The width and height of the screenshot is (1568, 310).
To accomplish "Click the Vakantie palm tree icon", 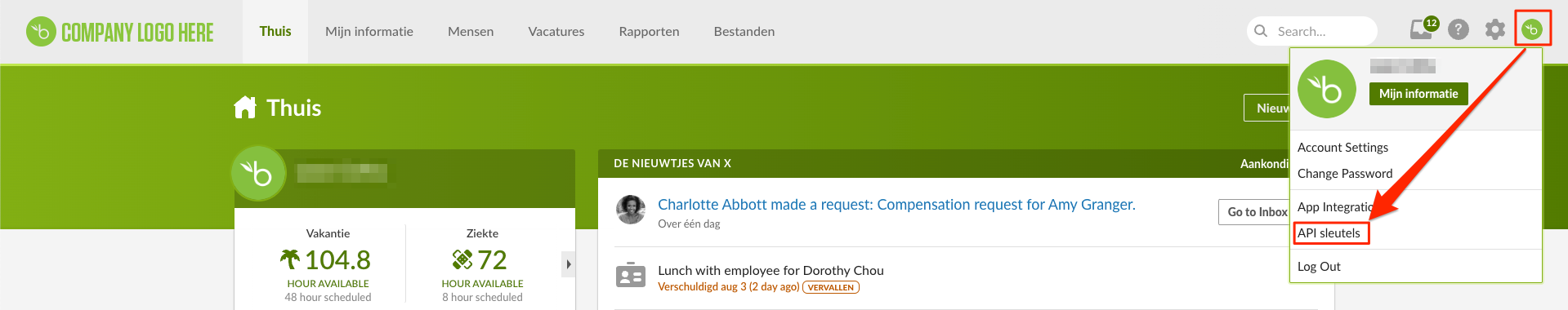I will pos(290,259).
